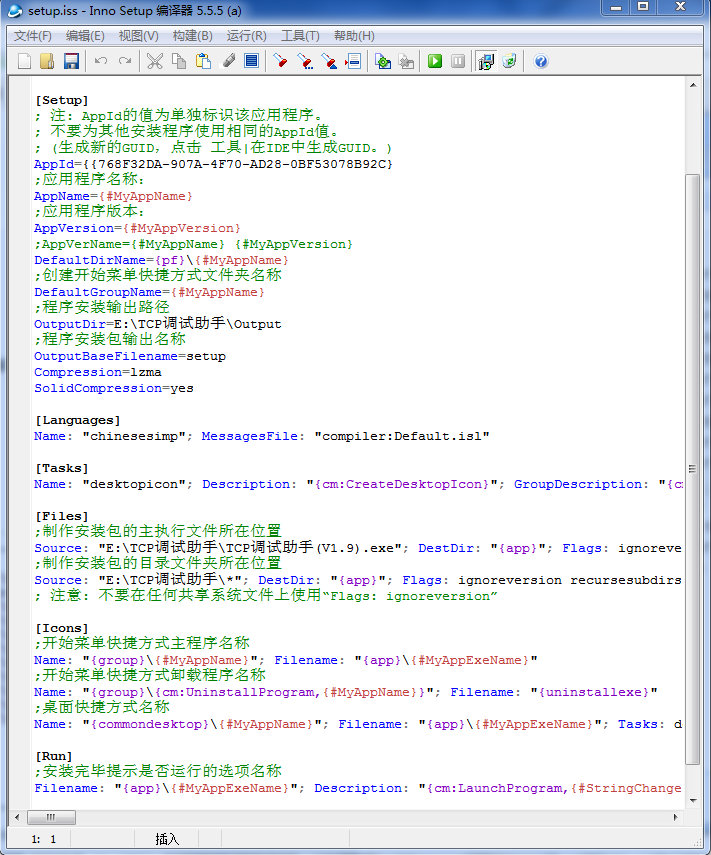Viewport: 711px width, 855px height.
Task: Compile the script
Action: [383, 61]
